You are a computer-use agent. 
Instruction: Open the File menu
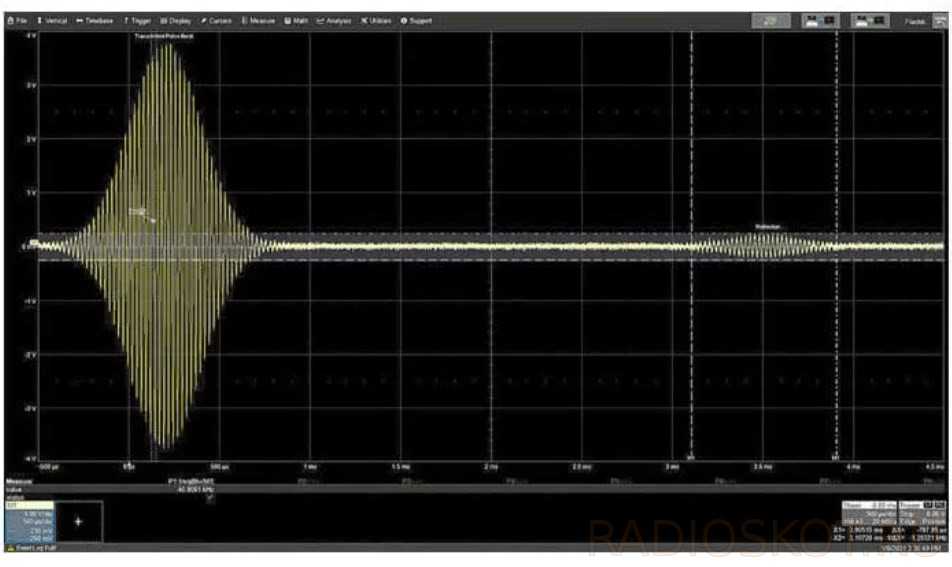point(18,20)
